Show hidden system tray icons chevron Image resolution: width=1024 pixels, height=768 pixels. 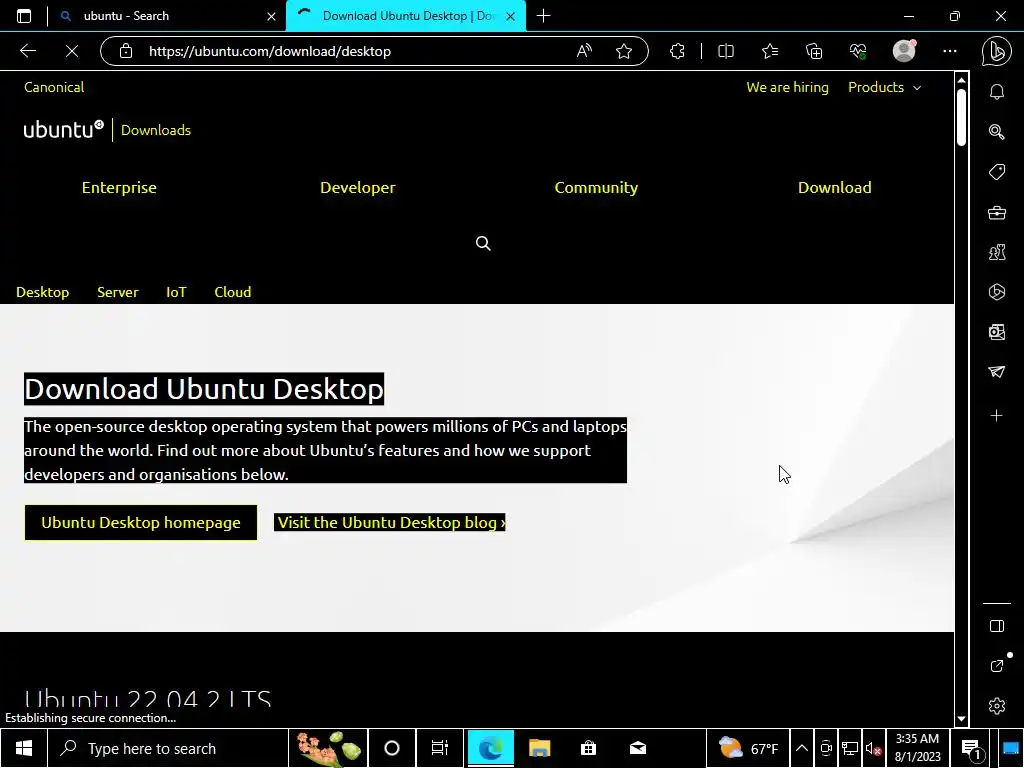pyautogui.click(x=802, y=748)
